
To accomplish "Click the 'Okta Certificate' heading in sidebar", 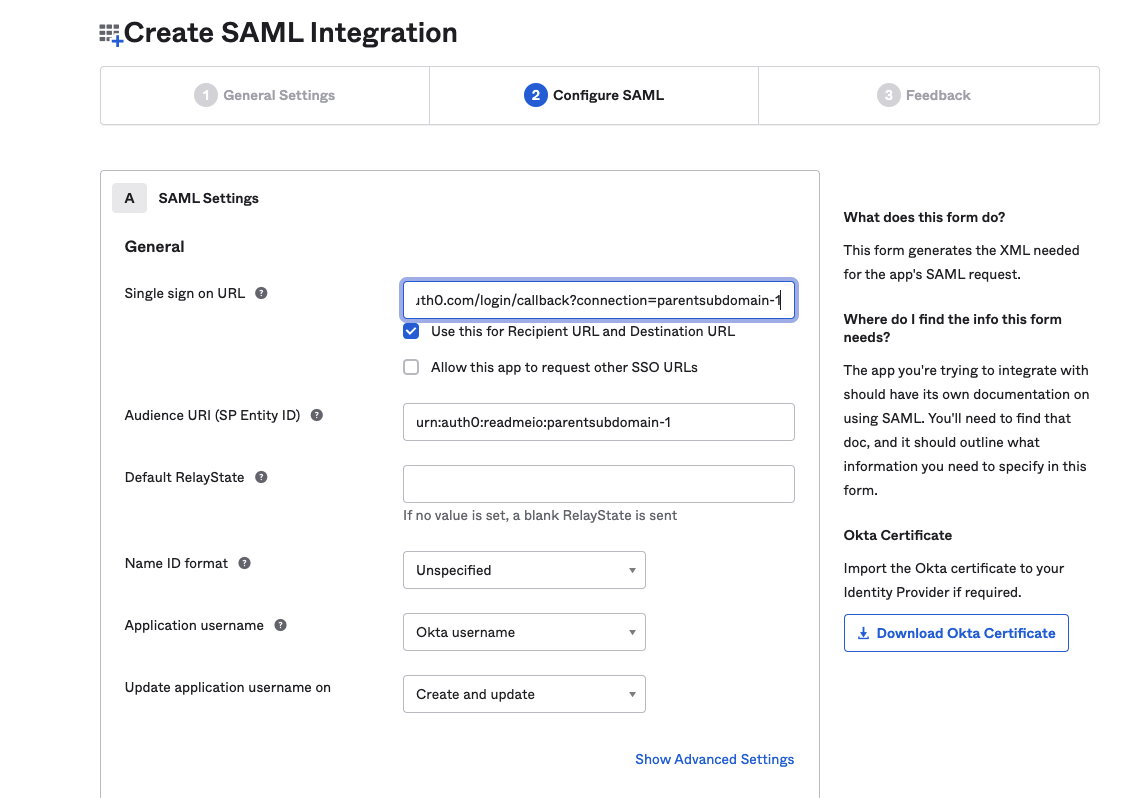I will point(897,535).
